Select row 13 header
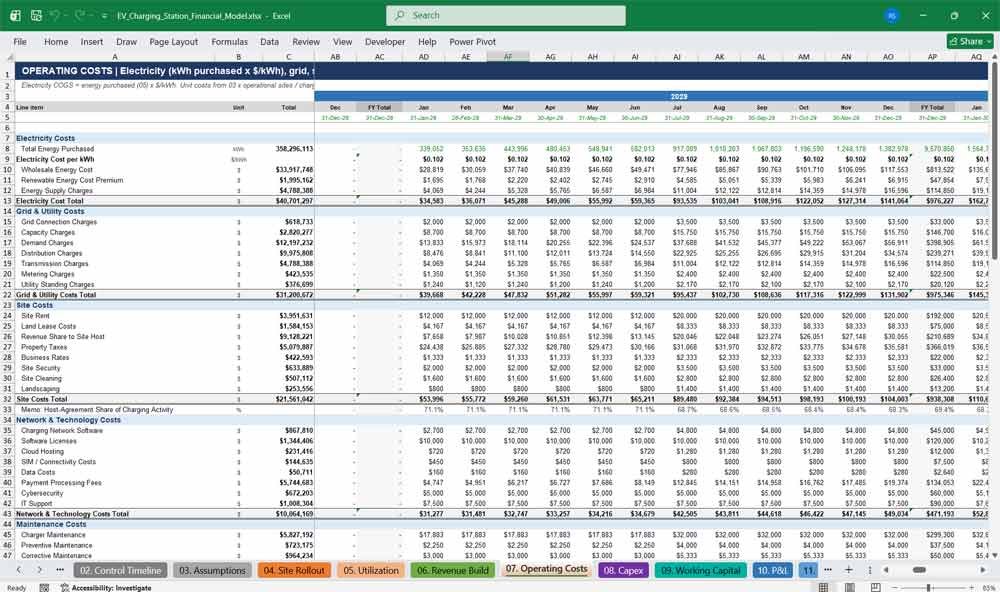This screenshot has height=592, width=1000. [x=7, y=201]
